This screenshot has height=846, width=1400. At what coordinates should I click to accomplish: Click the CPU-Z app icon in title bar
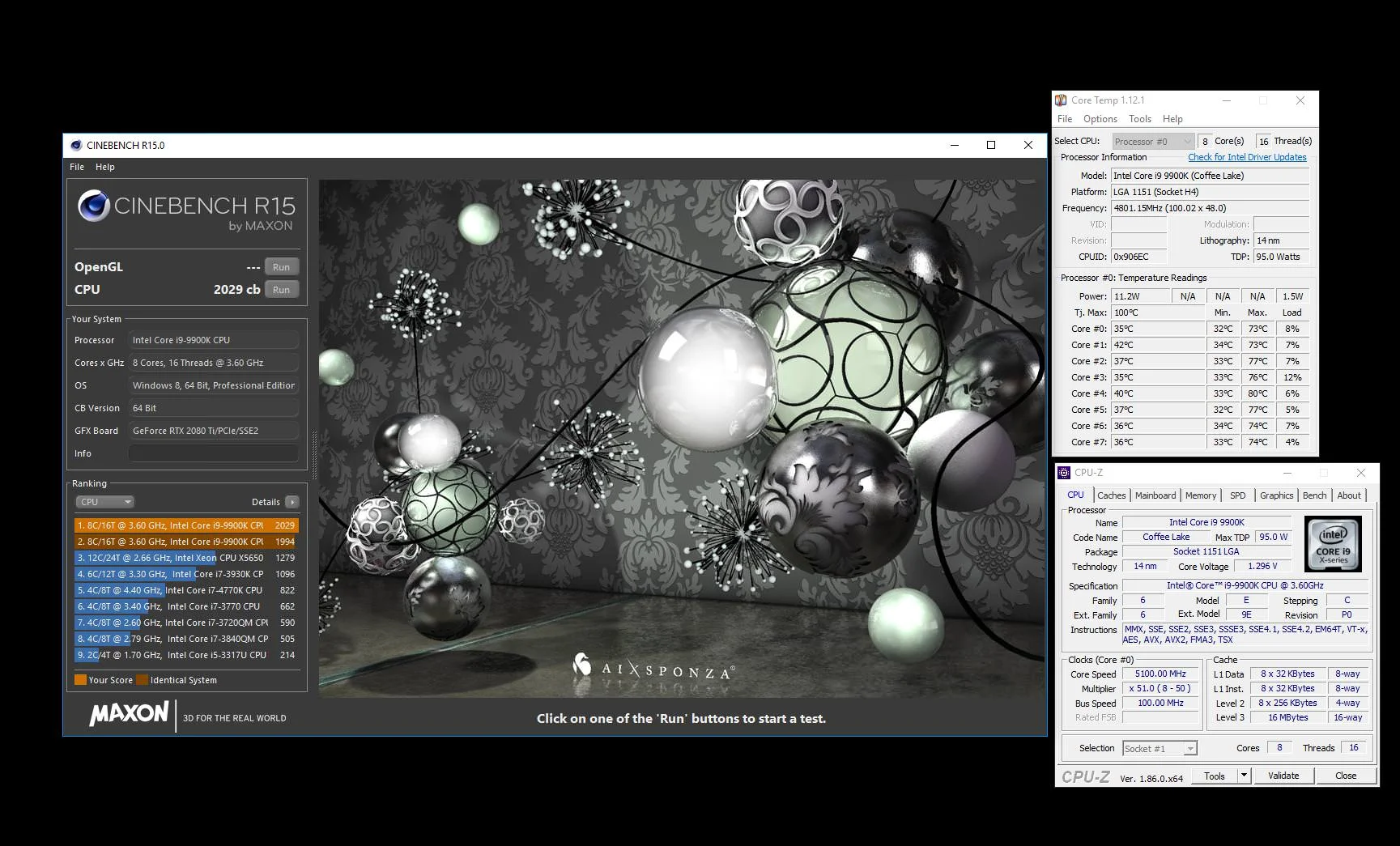[x=1065, y=473]
